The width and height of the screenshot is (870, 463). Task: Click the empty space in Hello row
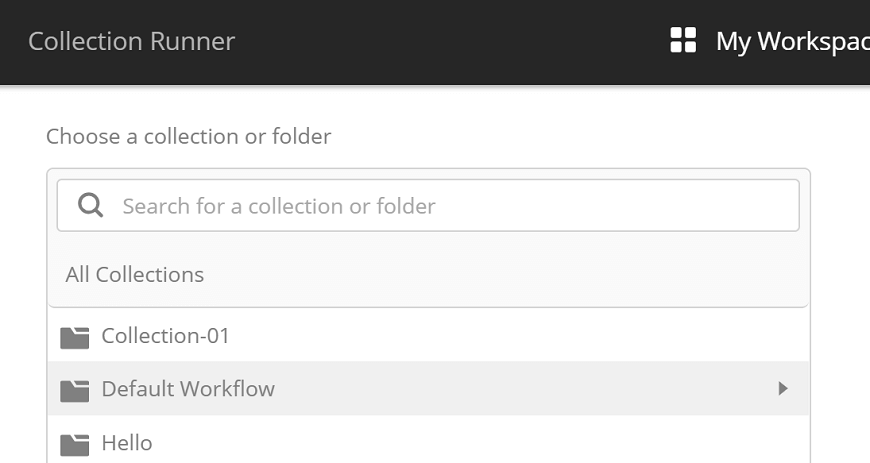tap(477, 443)
